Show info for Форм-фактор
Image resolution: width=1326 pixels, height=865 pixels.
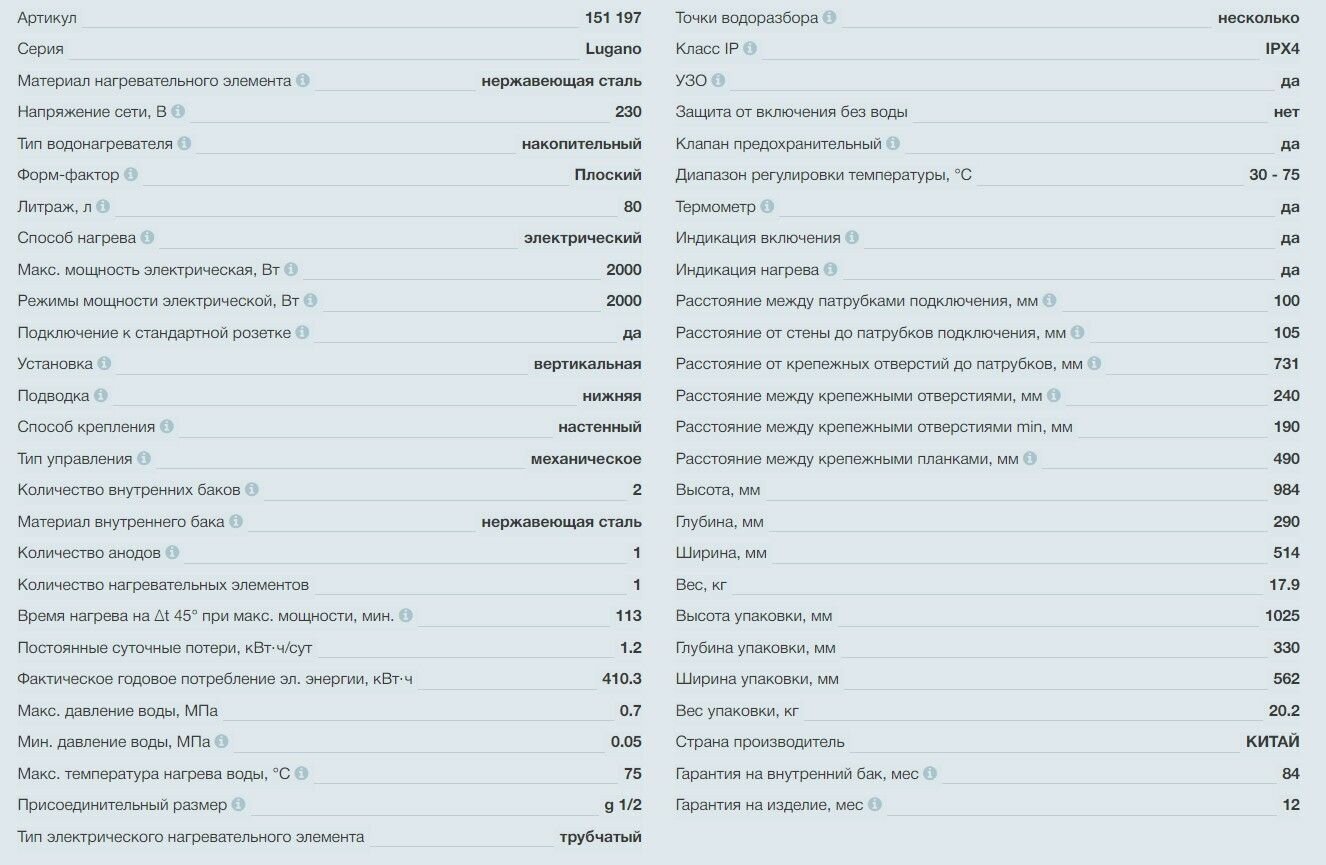coord(131,174)
